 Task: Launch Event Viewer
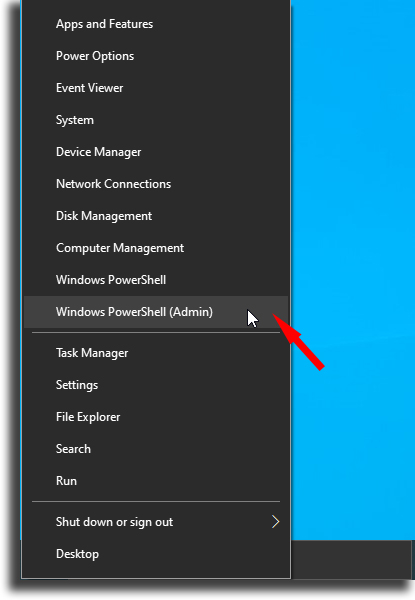(x=156, y=88)
